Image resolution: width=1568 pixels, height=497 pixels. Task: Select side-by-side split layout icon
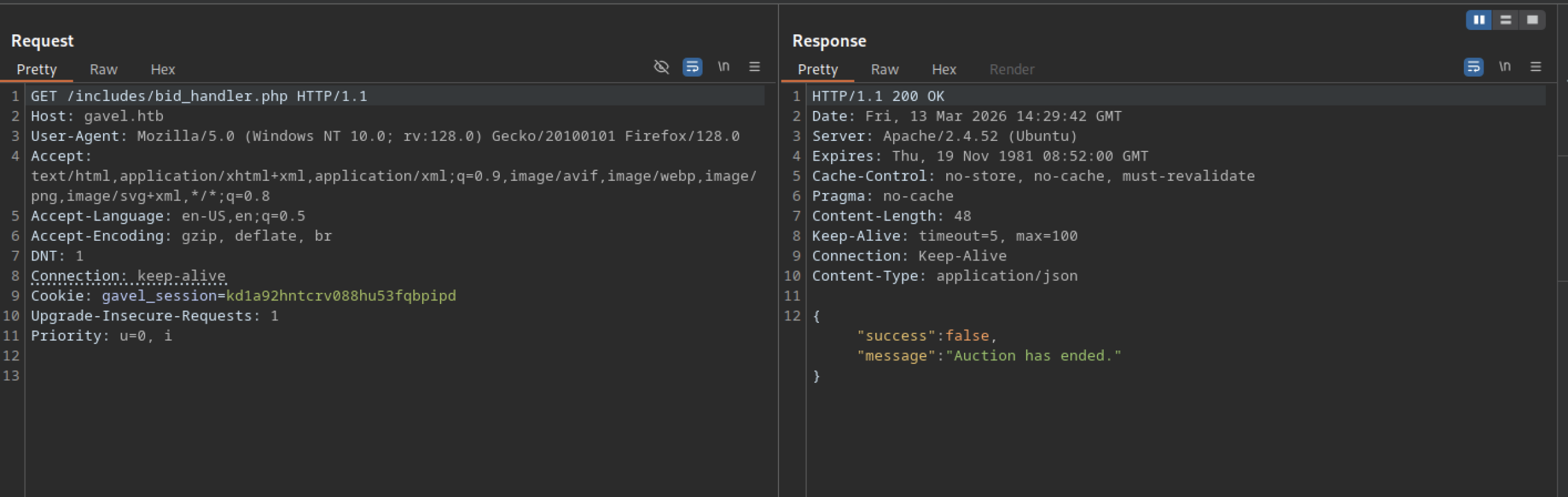point(1479,20)
